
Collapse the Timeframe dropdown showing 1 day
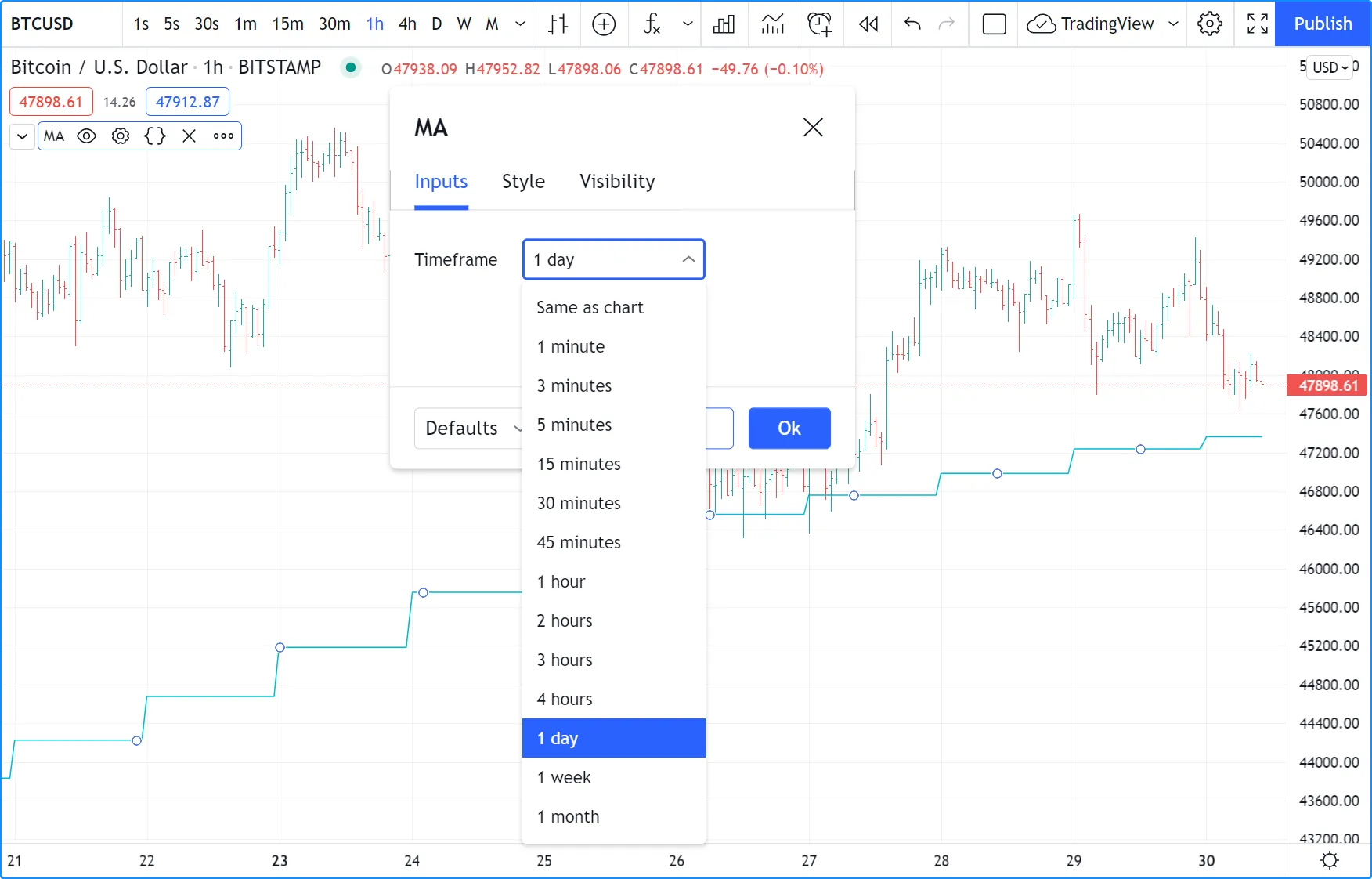(x=614, y=259)
